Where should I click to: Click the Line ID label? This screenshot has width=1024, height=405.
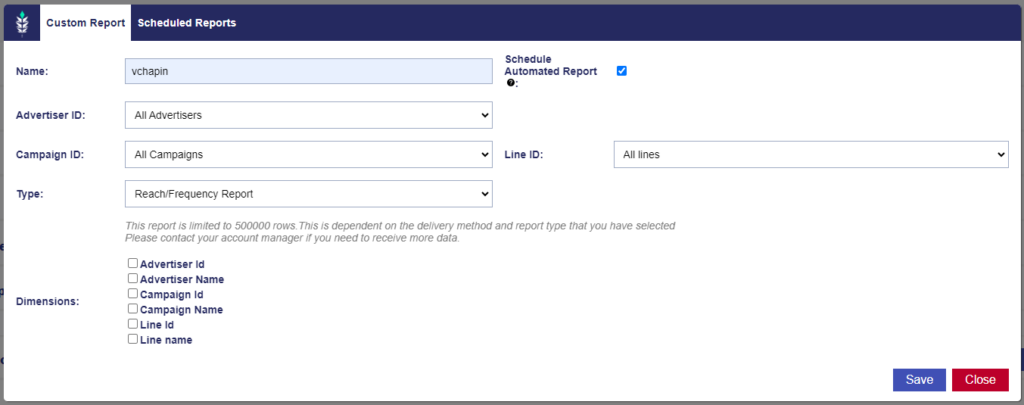click(524, 155)
